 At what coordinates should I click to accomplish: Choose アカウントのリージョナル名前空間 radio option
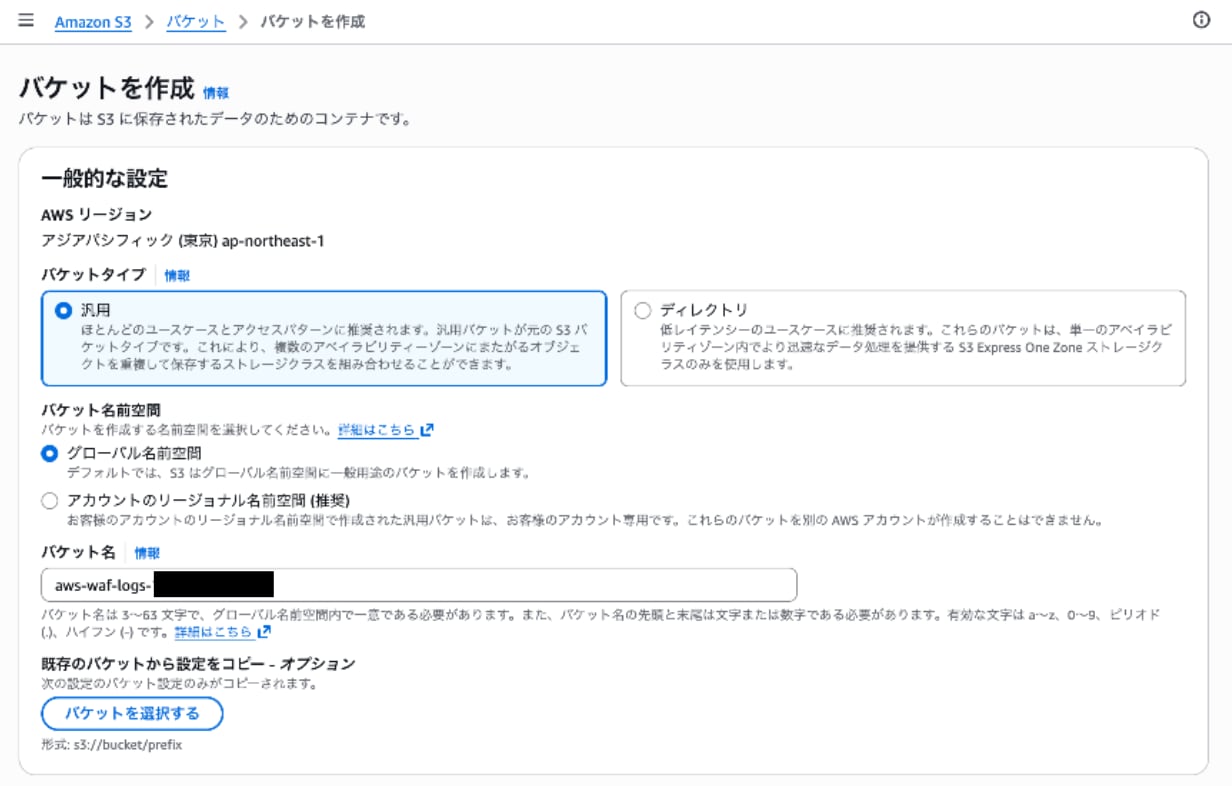coord(50,500)
